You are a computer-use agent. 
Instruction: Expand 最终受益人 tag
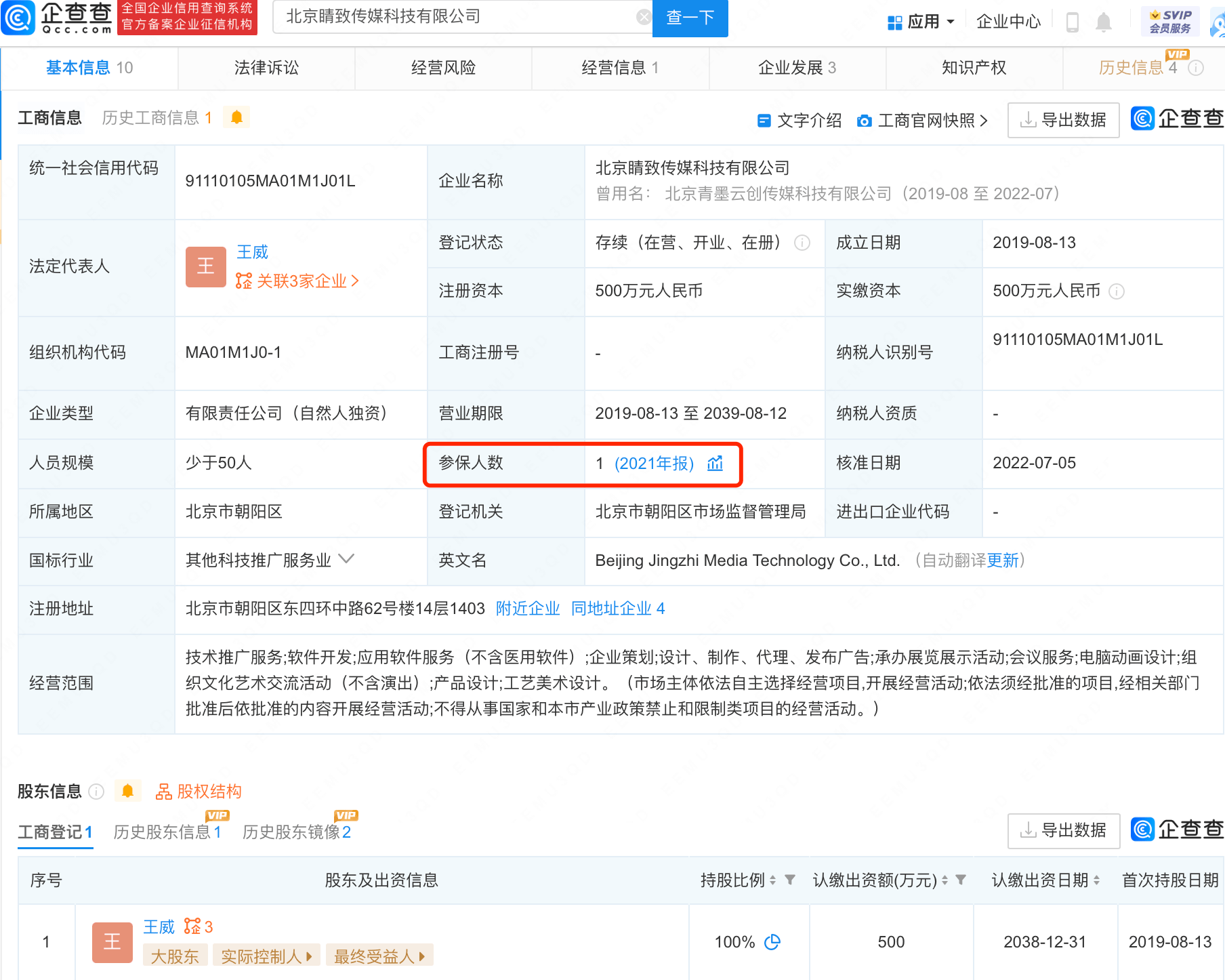(x=379, y=956)
